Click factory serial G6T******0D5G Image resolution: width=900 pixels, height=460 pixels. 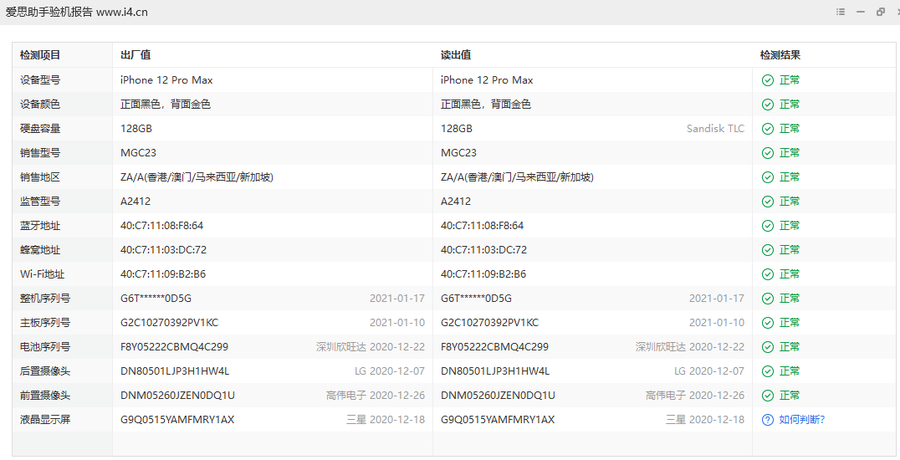click(156, 299)
